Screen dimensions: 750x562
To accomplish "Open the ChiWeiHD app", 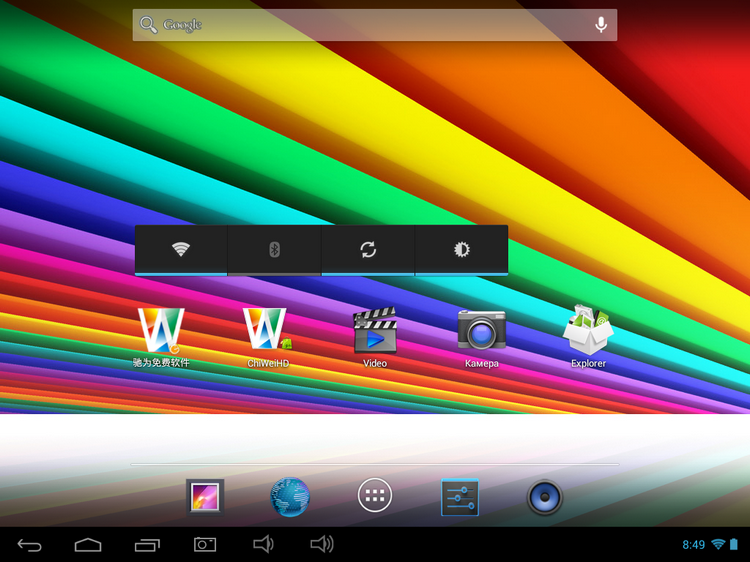I will 268,338.
